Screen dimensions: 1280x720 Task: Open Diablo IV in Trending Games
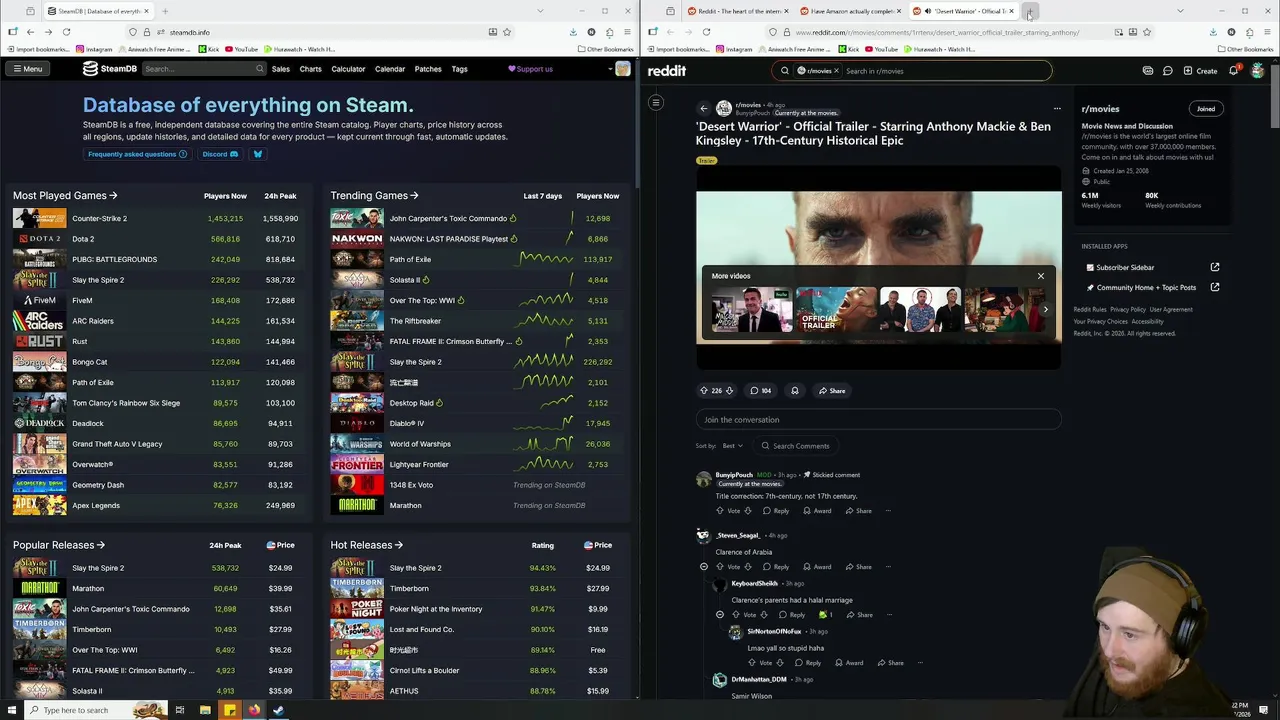(407, 423)
